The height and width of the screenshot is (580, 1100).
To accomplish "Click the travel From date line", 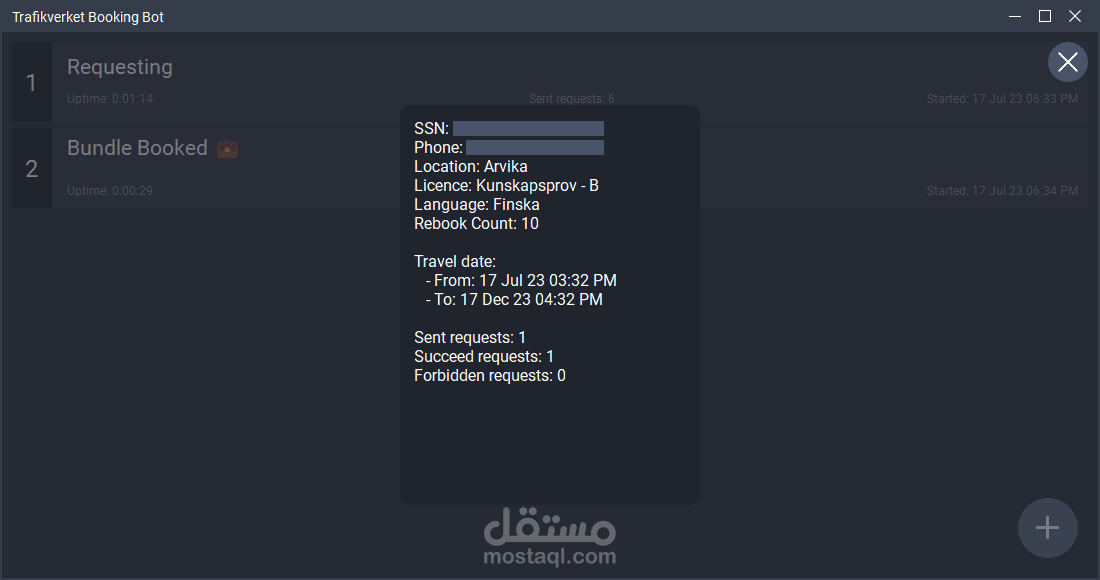I will pyautogui.click(x=521, y=281).
